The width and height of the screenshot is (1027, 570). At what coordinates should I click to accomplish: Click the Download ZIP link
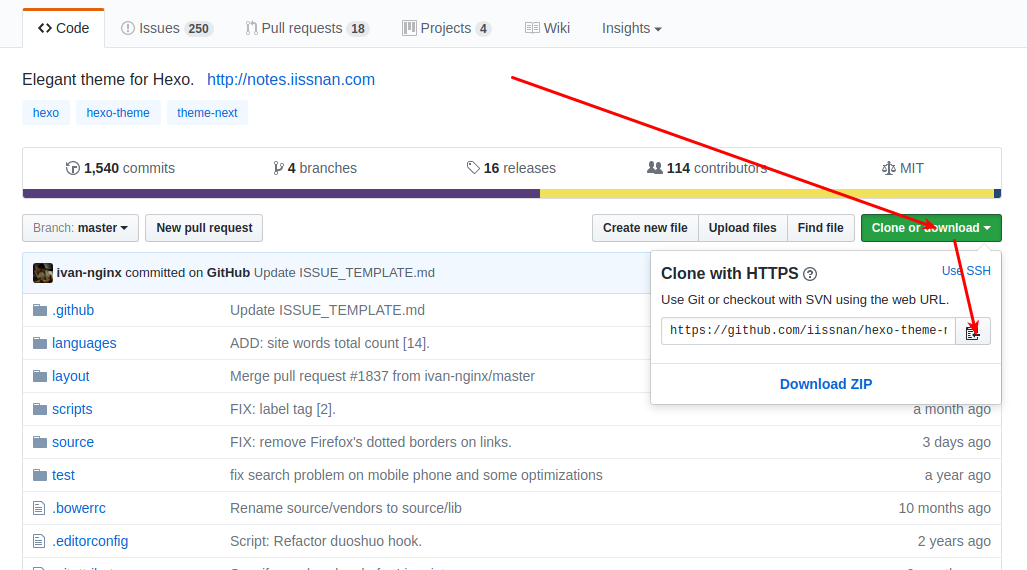click(826, 384)
